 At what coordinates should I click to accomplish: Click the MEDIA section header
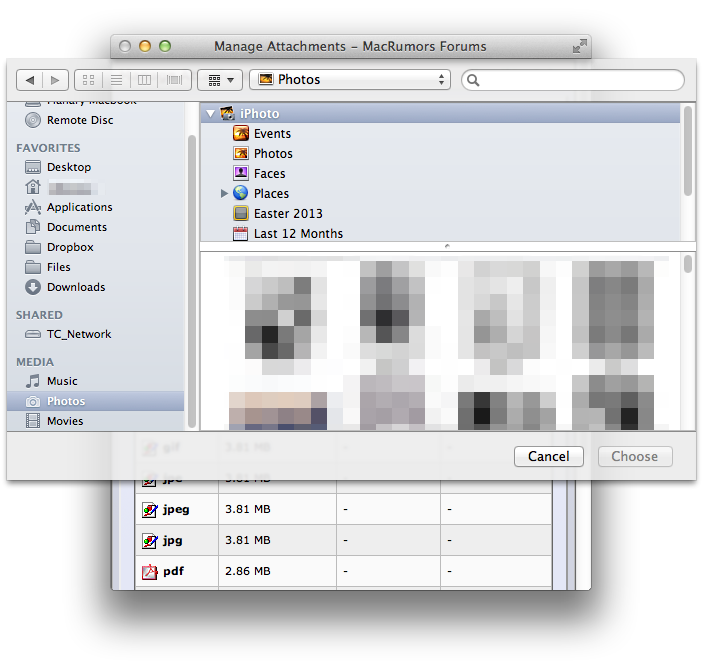(x=35, y=362)
